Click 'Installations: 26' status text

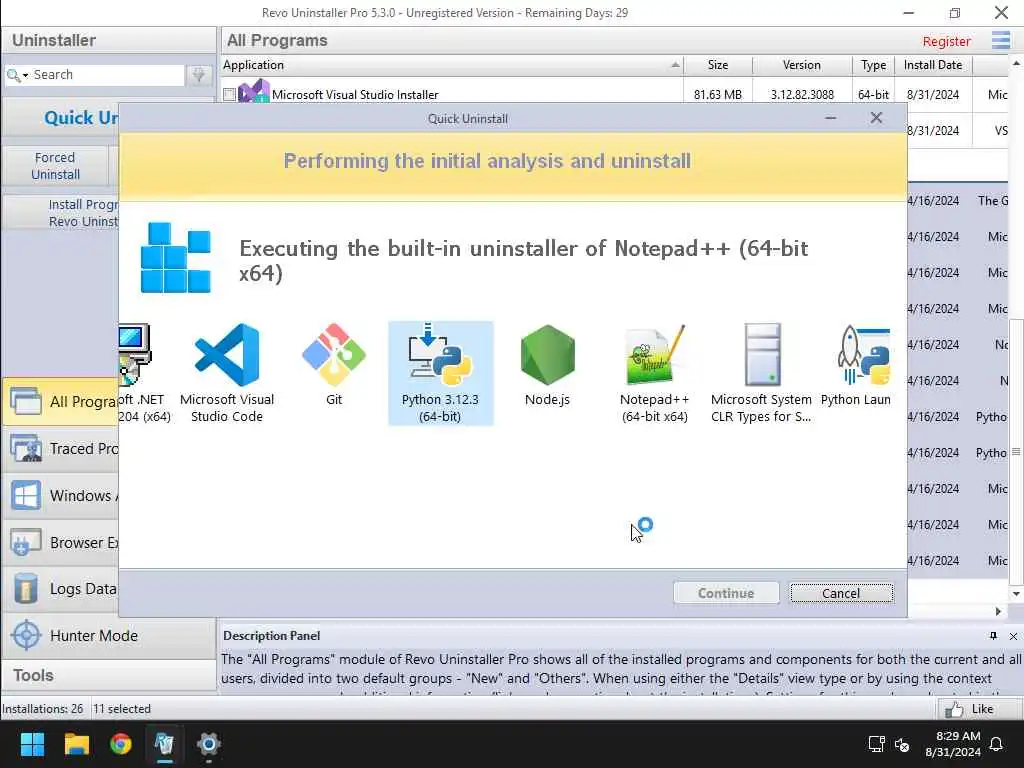pos(42,709)
